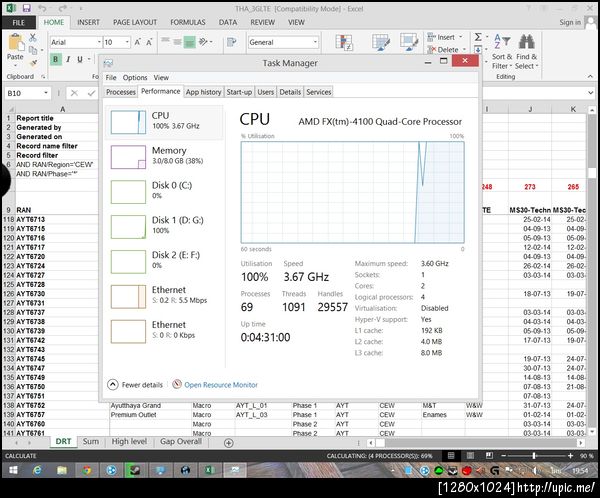Switch to Start-up tab
The height and width of the screenshot is (498, 600).
tap(239, 92)
